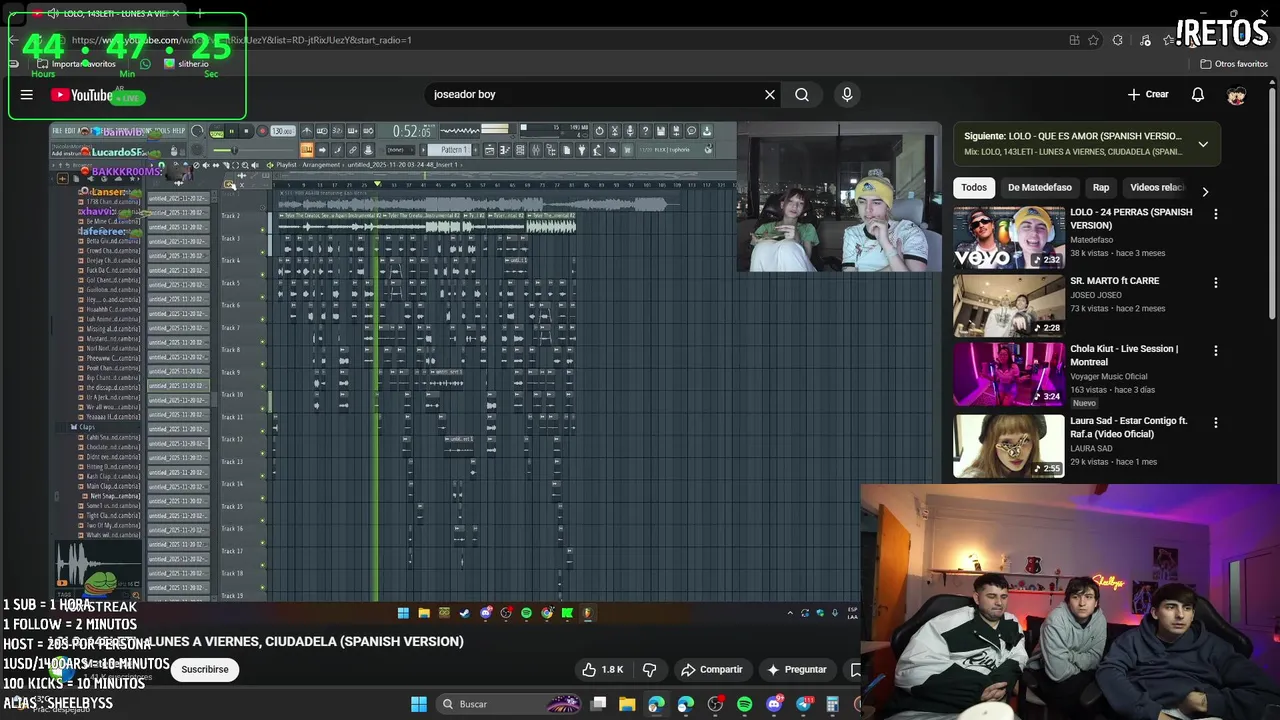Open FL Studio playlist view icon

(x=490, y=150)
